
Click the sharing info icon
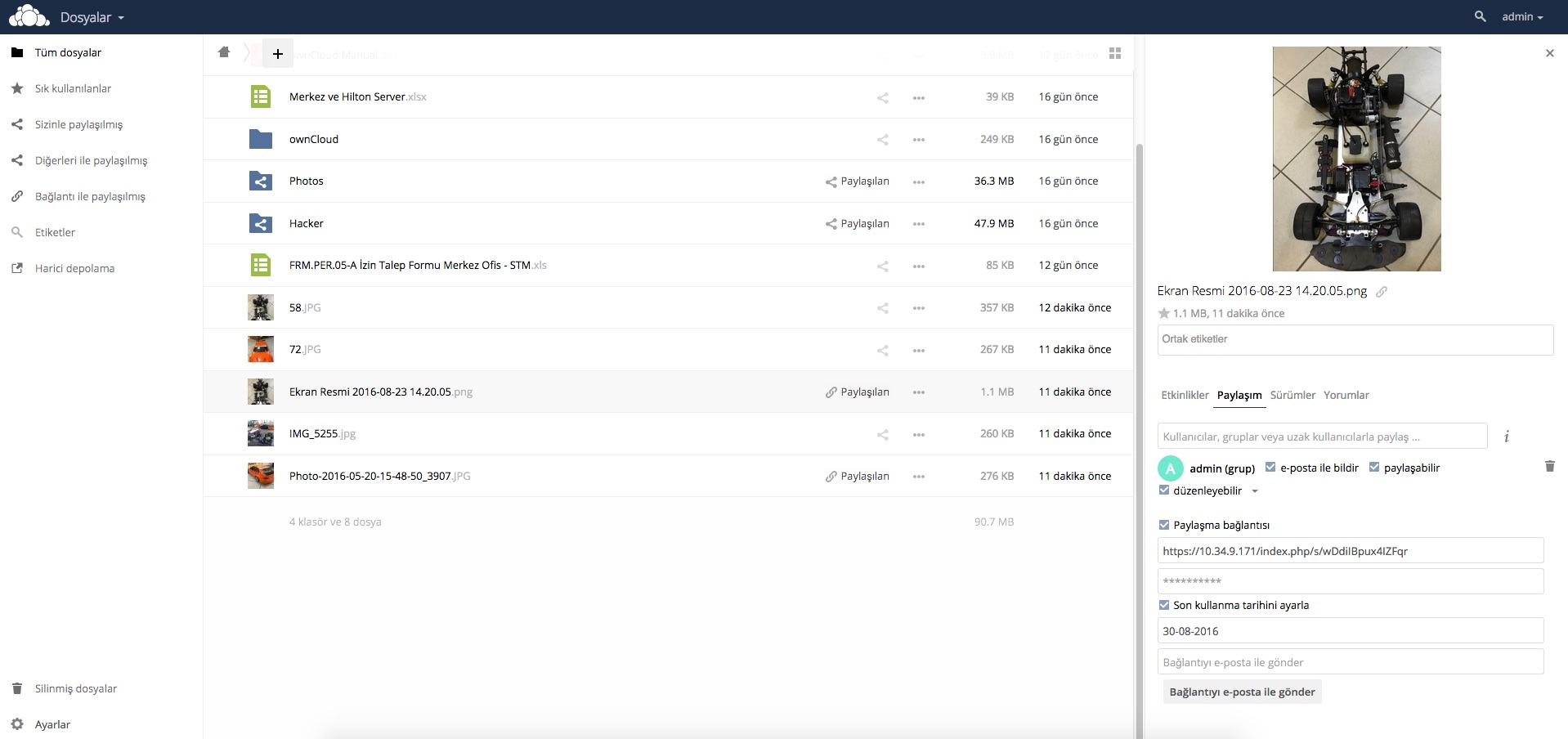[x=1506, y=437]
